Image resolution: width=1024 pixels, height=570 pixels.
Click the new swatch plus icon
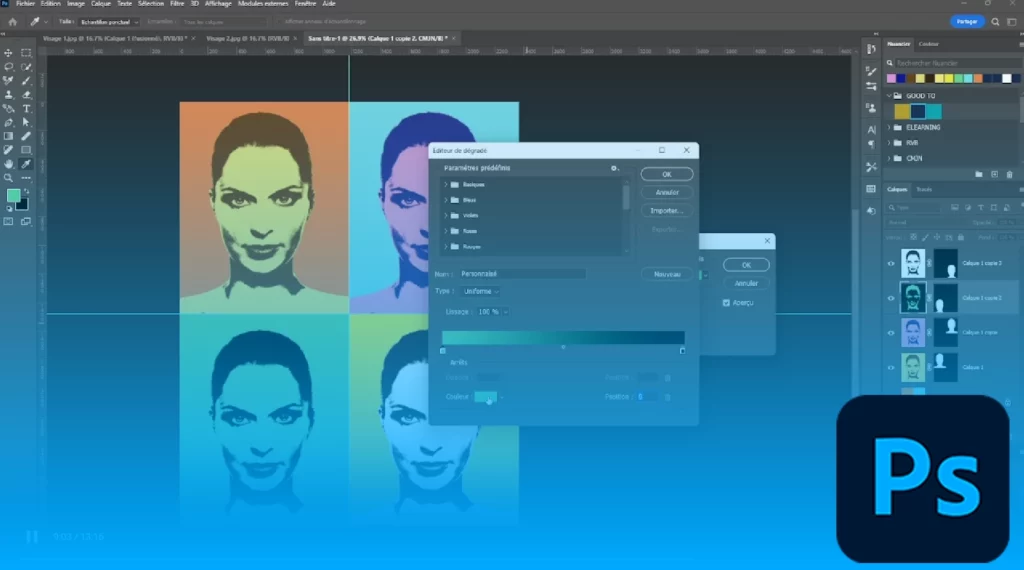pos(994,174)
